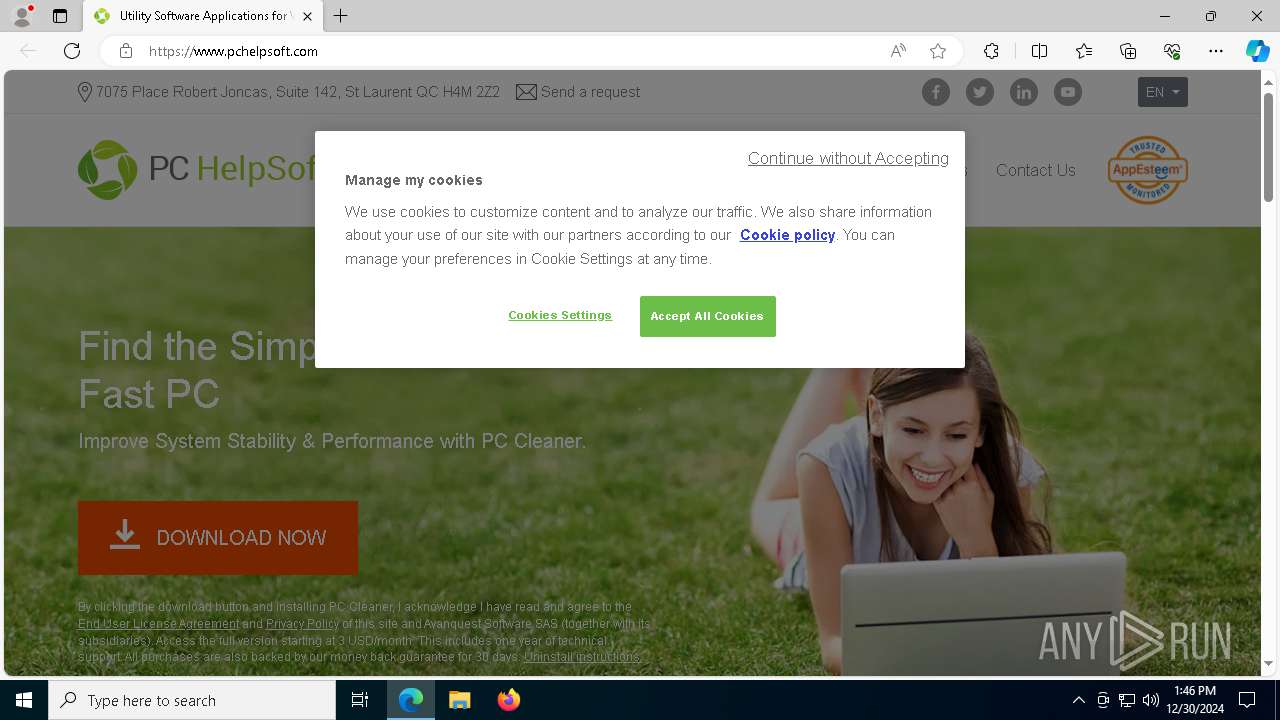Viewport: 1280px width, 720px height.
Task: Click Accept All Cookies button
Action: (707, 316)
